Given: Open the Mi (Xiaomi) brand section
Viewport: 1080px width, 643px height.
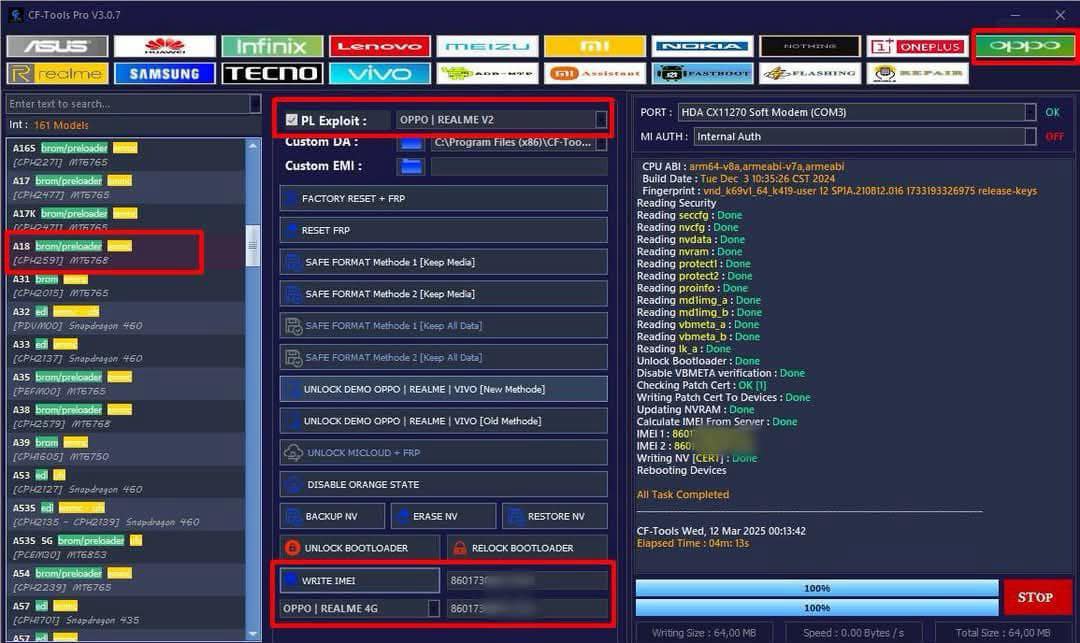Looking at the screenshot, I should [595, 46].
